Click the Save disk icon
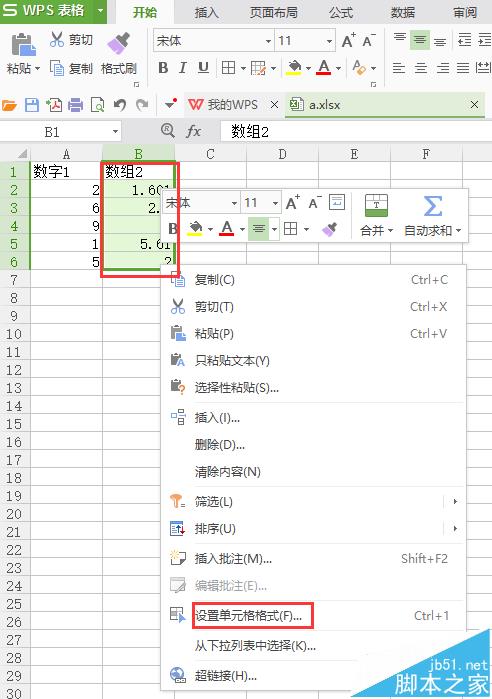 tap(32, 105)
